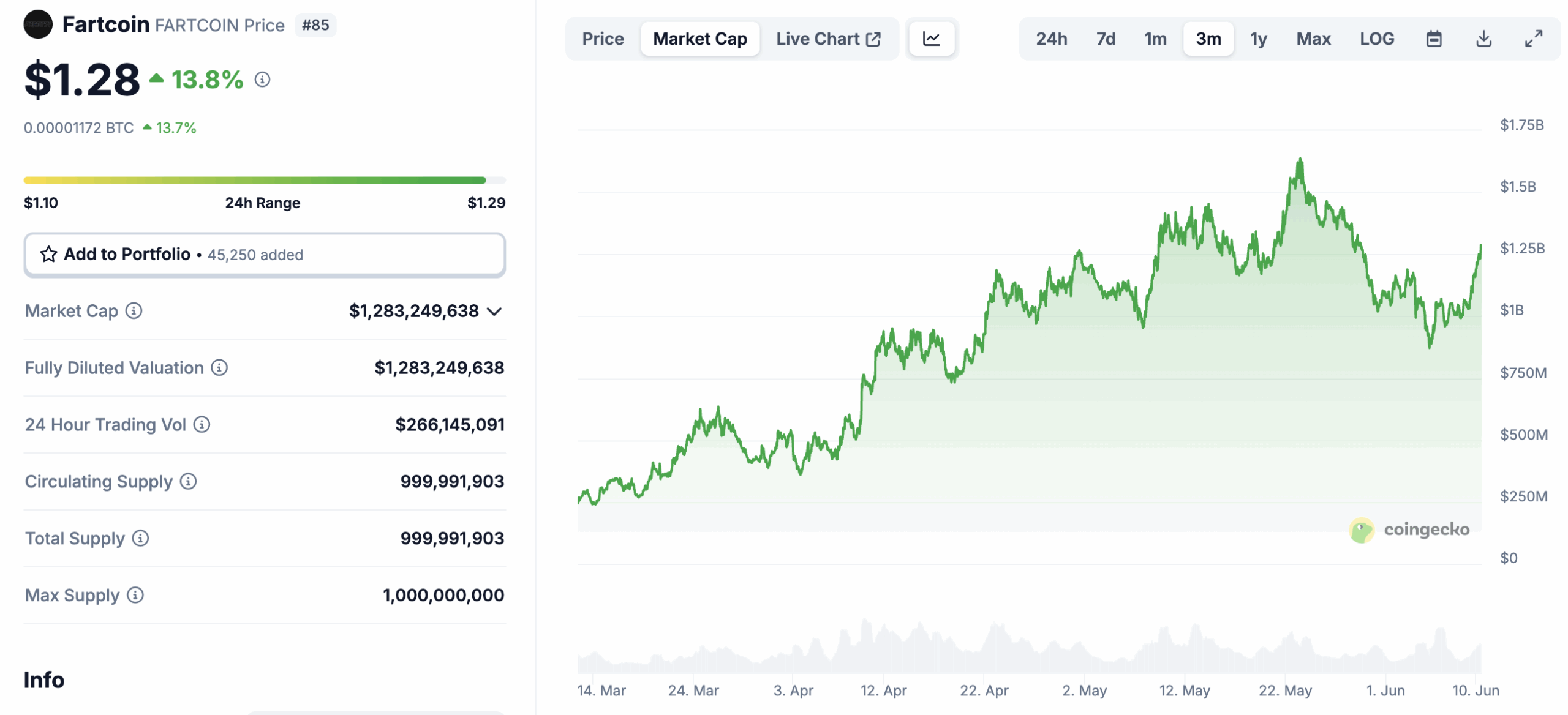Open the chart style selector icon
1568x715 pixels.
(x=931, y=38)
